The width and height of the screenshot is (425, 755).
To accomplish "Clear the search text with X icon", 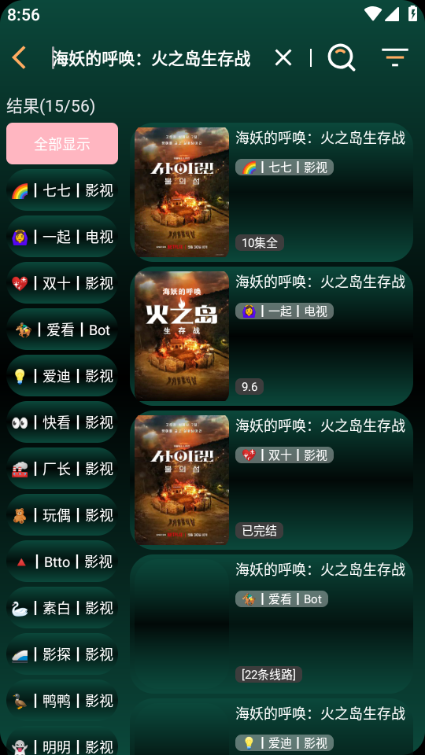I will click(283, 58).
